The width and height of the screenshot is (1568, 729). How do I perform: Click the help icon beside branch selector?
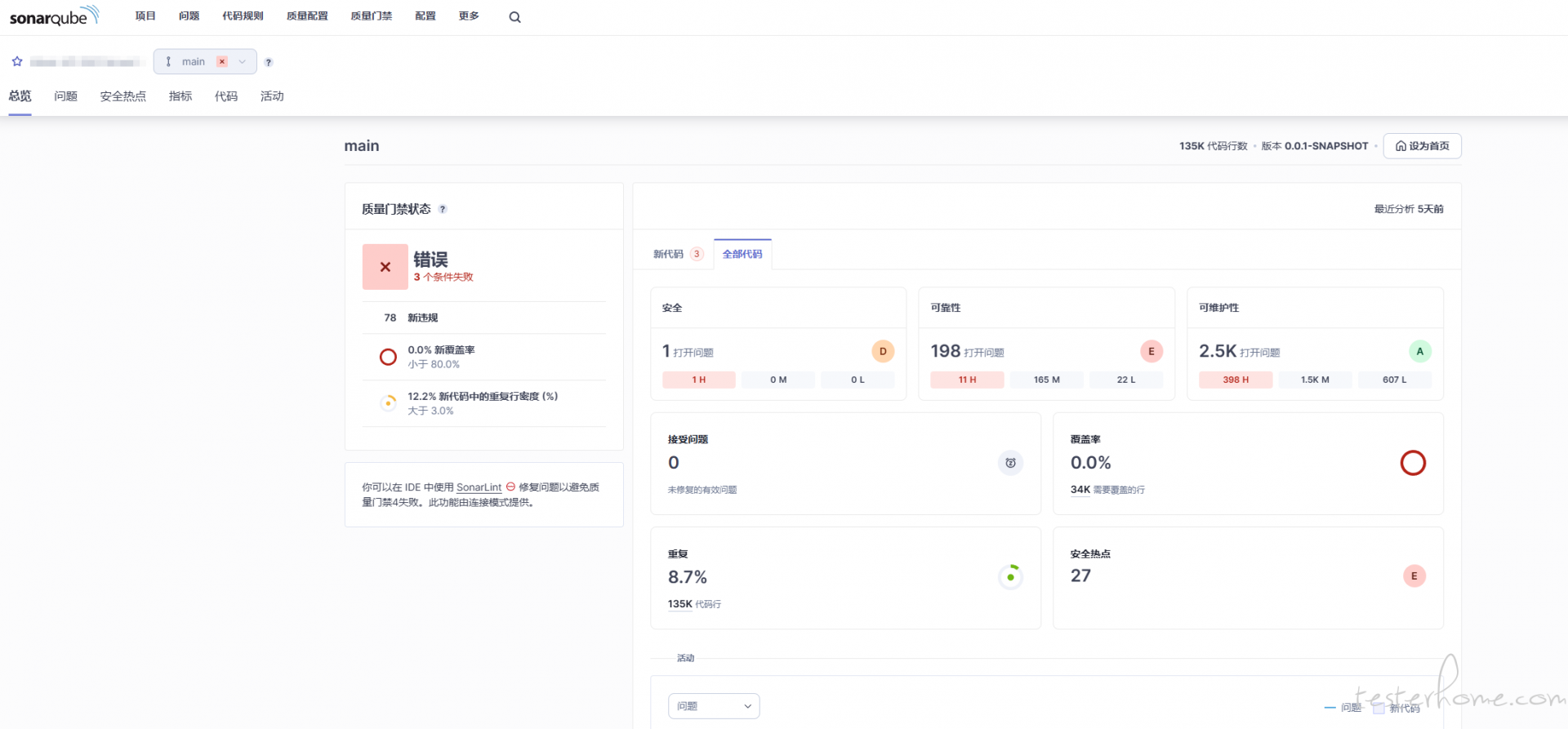point(269,62)
